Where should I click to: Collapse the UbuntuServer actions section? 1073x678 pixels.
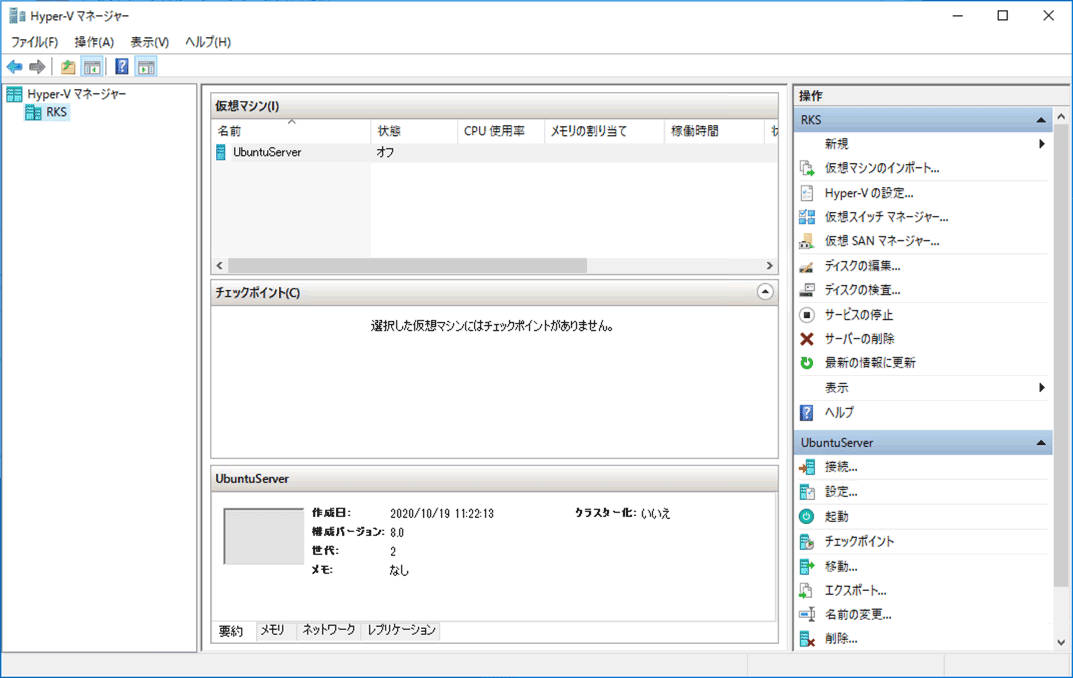click(x=1041, y=443)
